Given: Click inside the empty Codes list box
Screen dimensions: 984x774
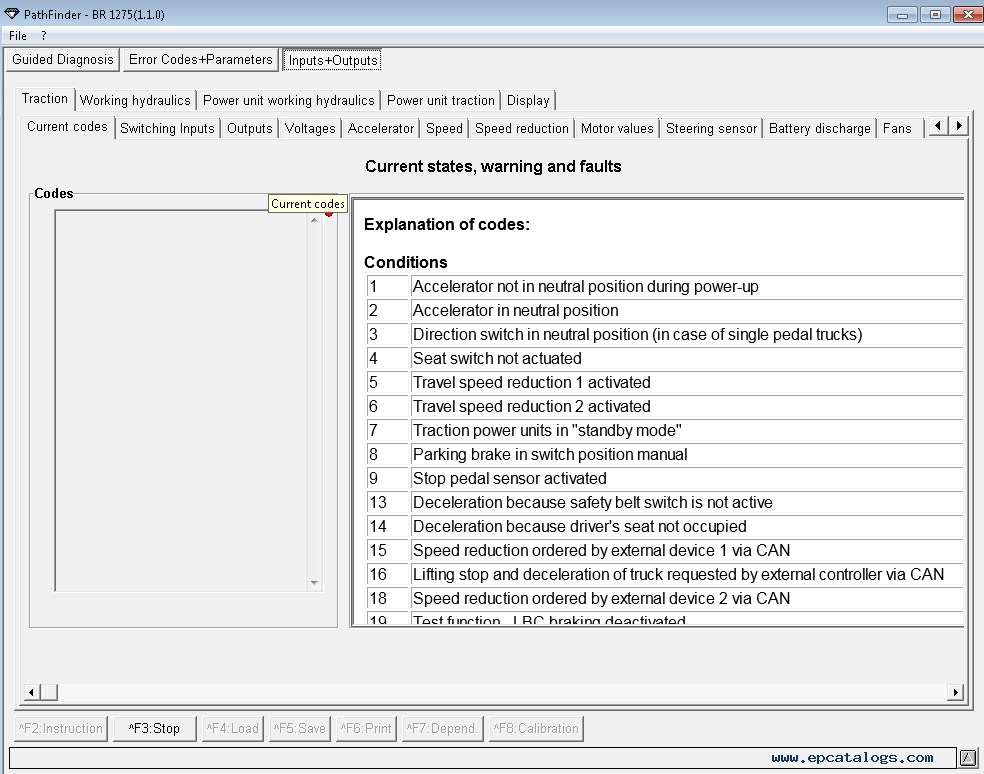Looking at the screenshot, I should coord(180,400).
